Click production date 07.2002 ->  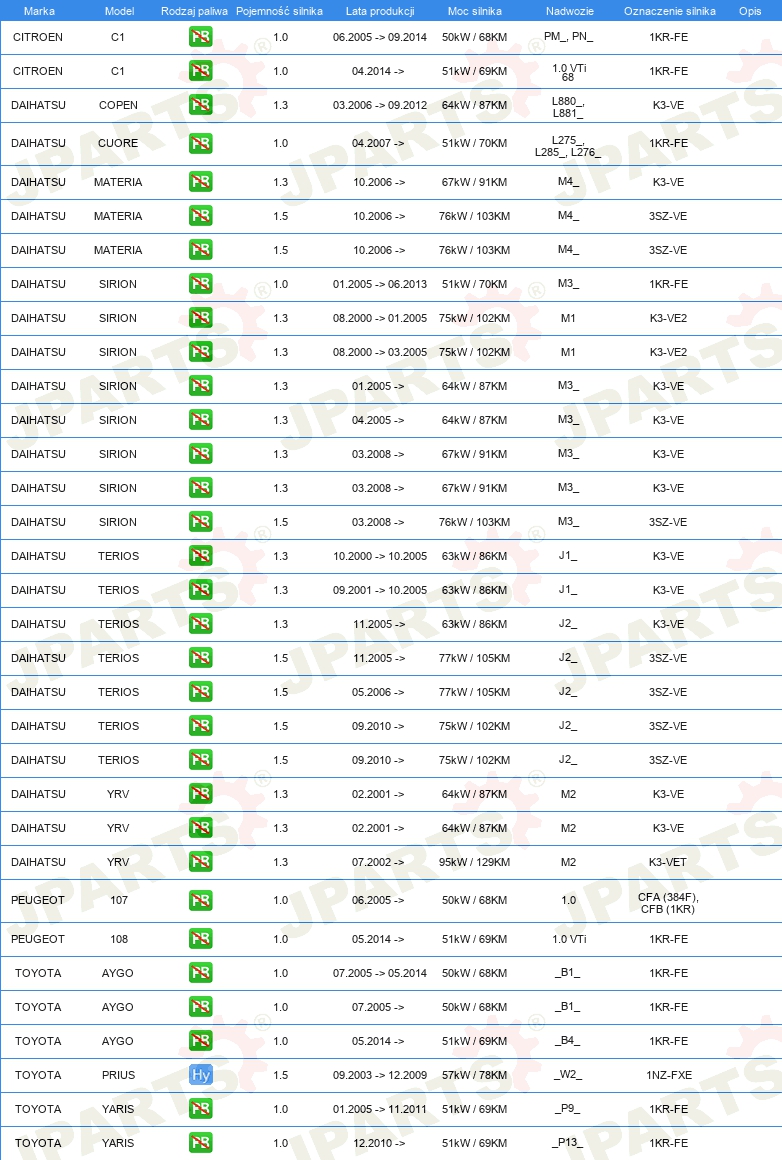click(378, 863)
